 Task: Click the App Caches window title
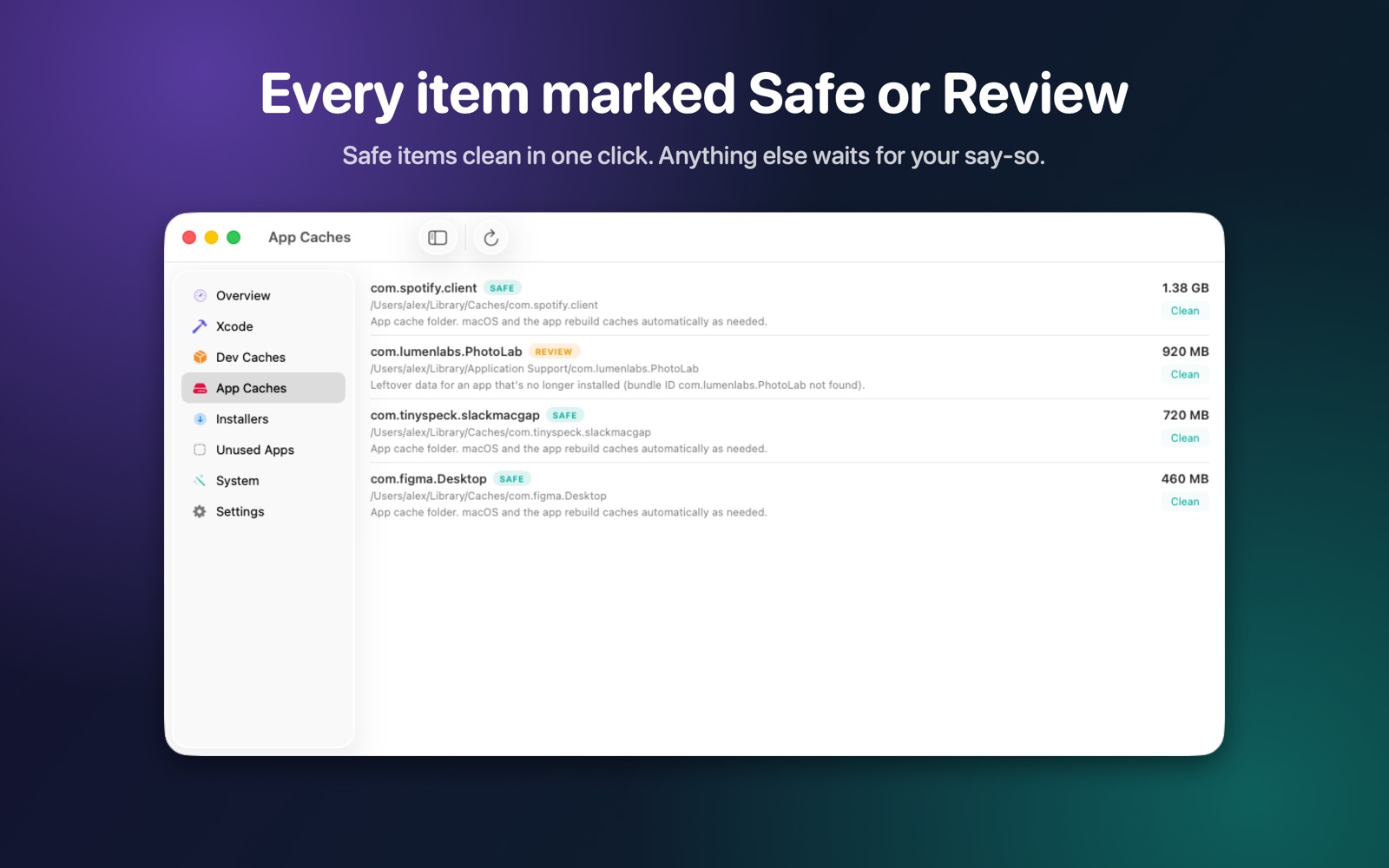[310, 238]
